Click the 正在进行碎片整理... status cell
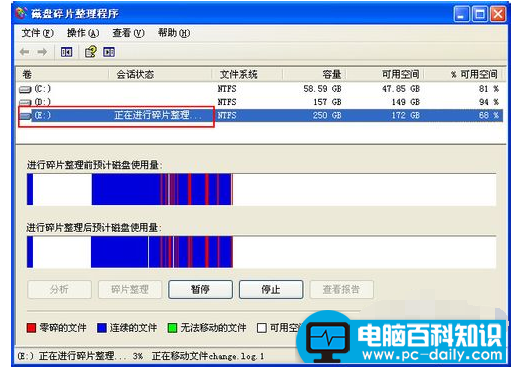 pyautogui.click(x=158, y=116)
